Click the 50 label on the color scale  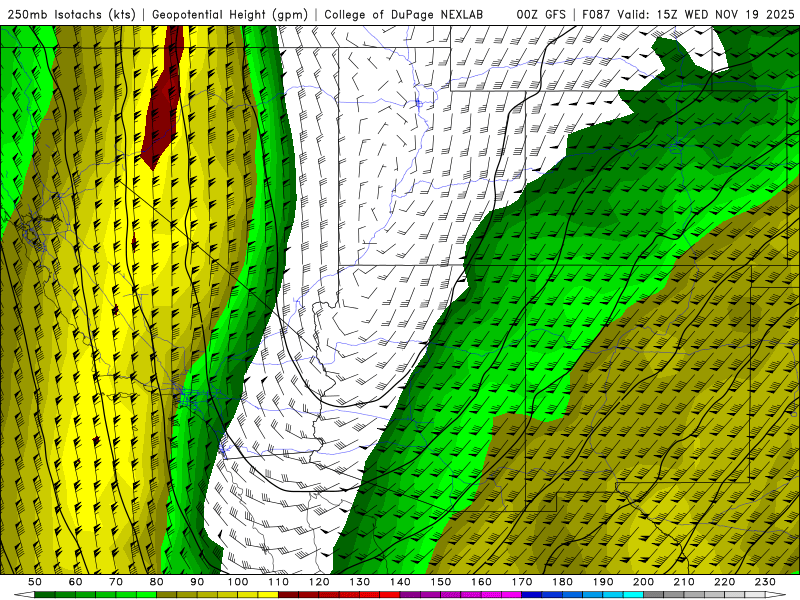pyautogui.click(x=35, y=582)
